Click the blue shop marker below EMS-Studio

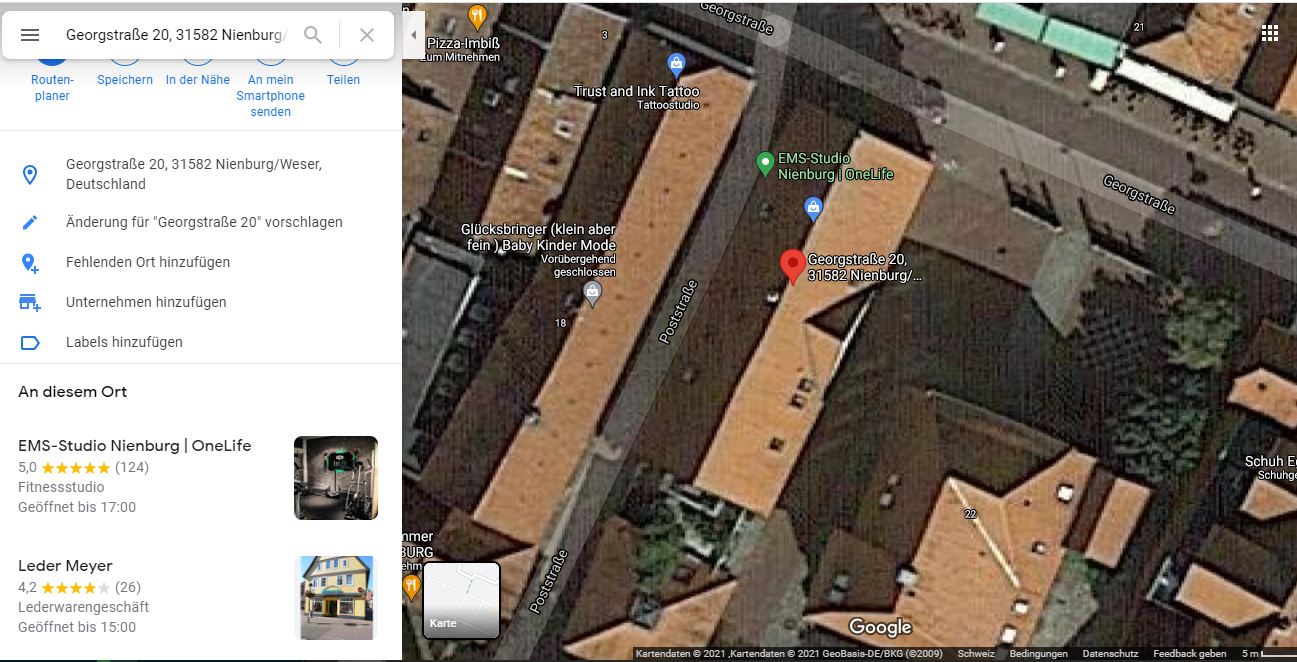click(813, 208)
